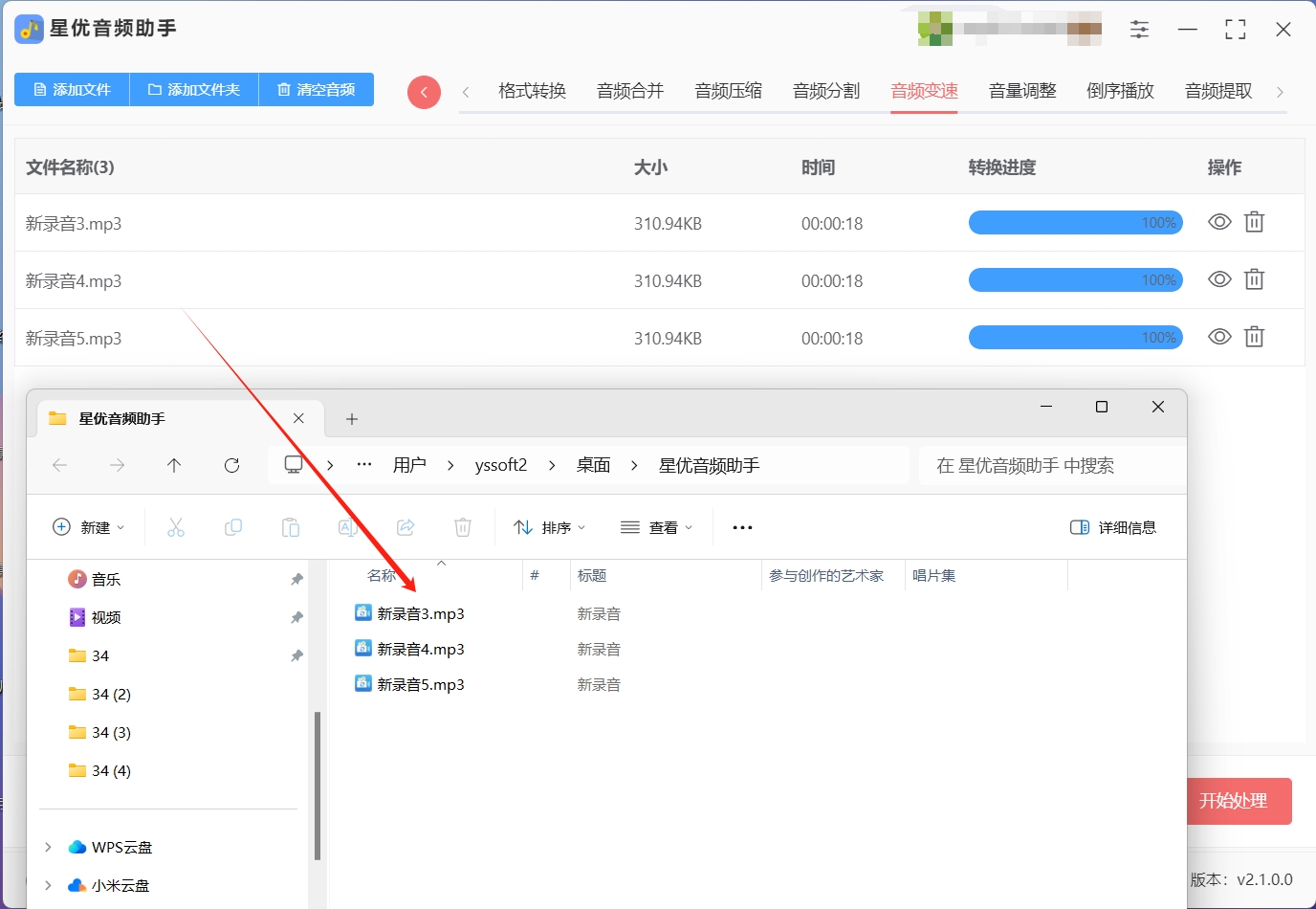Image resolution: width=1316 pixels, height=909 pixels.
Task: Expand the 小米云盘 tree node
Action: coord(48,885)
